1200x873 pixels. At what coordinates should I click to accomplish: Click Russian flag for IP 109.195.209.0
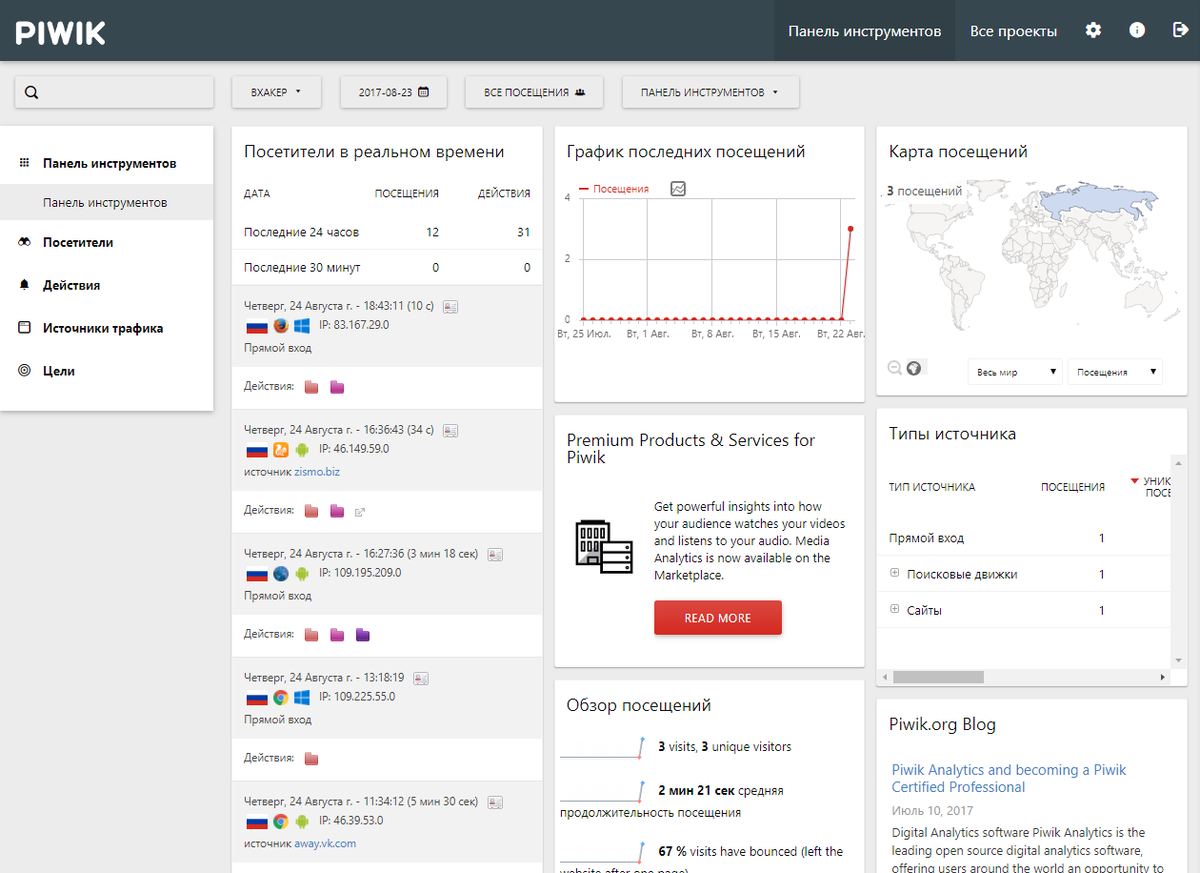(x=255, y=574)
